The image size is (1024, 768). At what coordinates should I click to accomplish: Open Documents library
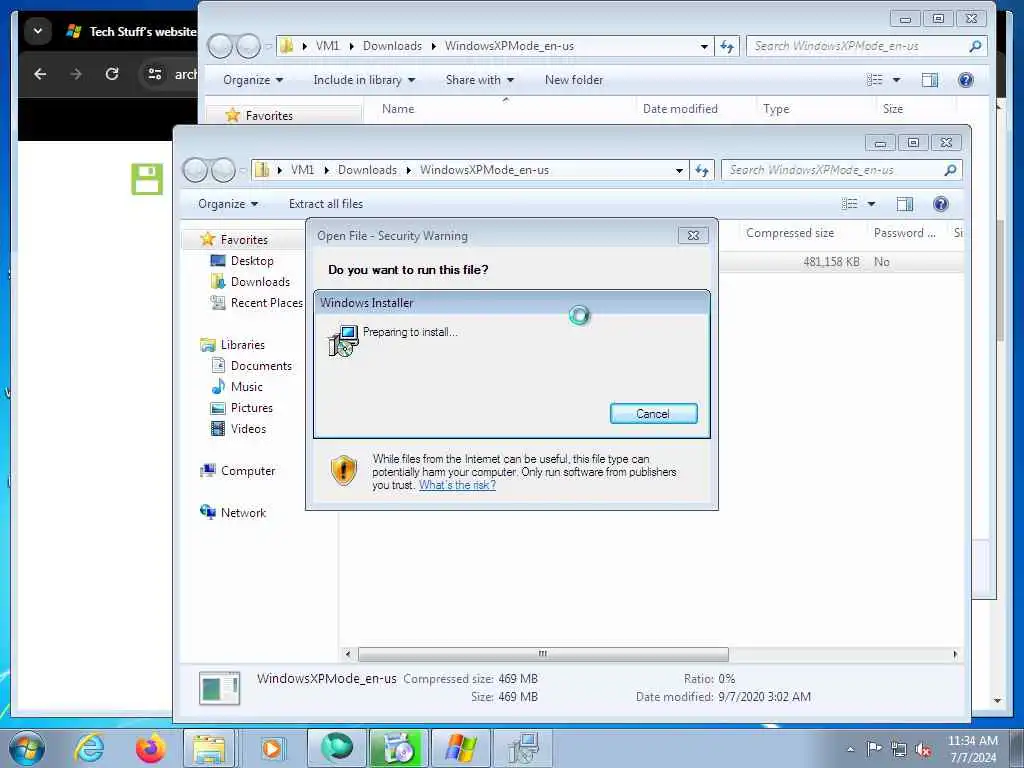click(261, 366)
